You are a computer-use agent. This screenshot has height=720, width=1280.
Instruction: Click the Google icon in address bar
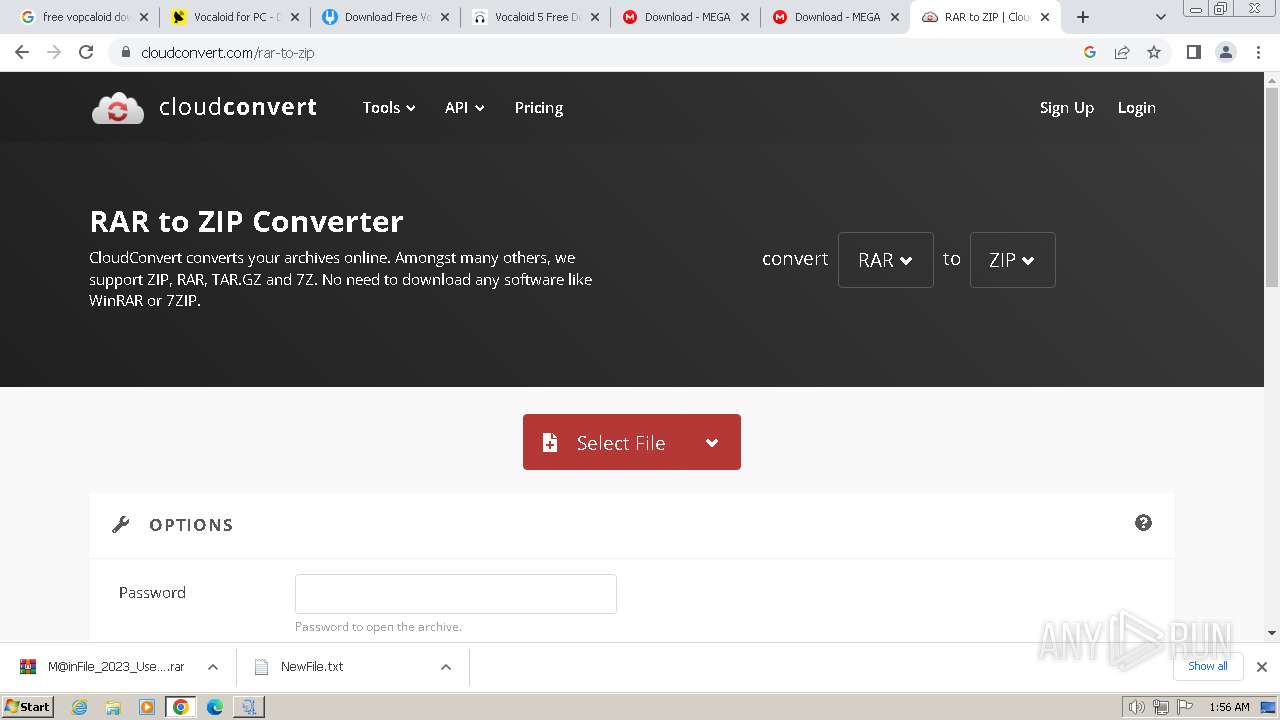coord(1090,52)
